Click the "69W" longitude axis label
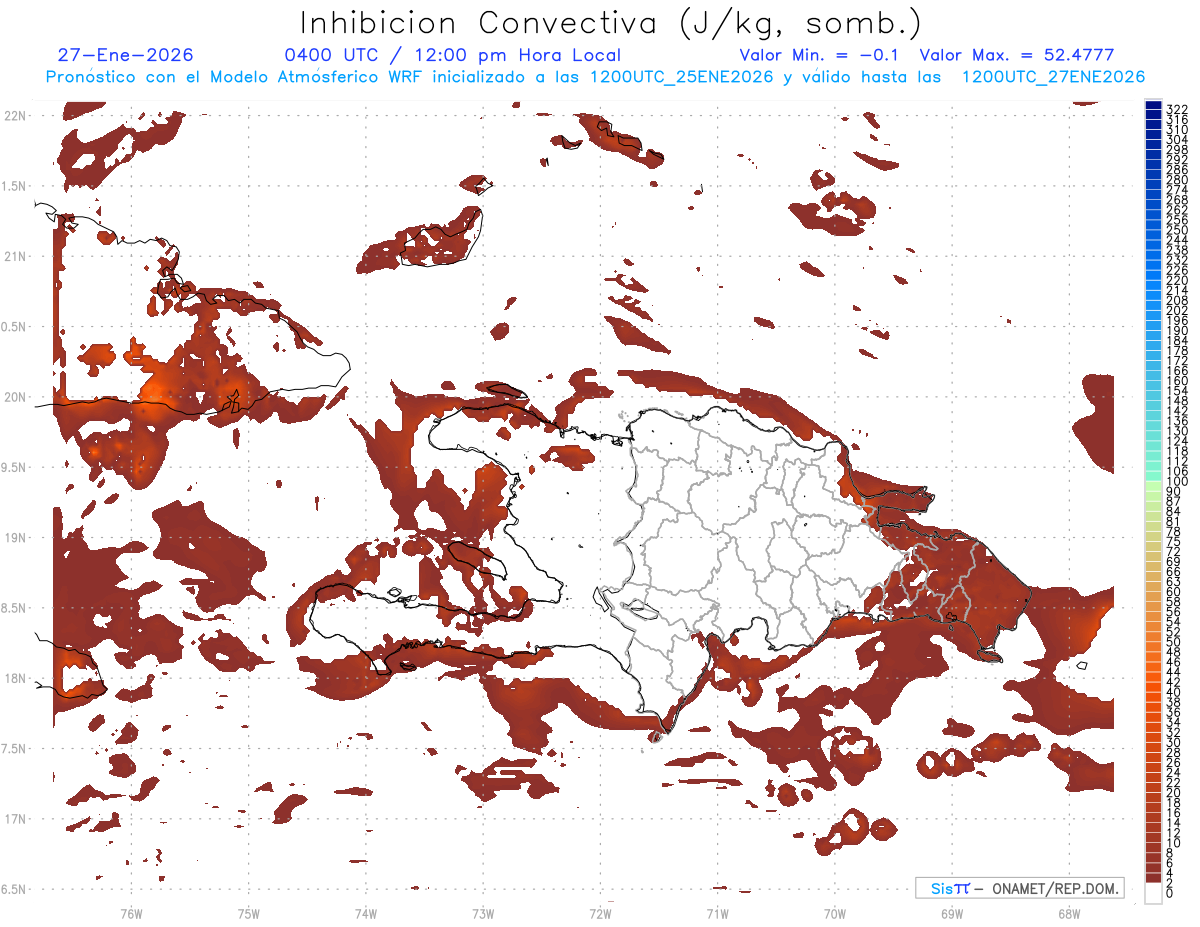Viewport: 1200px width, 927px height. pyautogui.click(x=952, y=913)
